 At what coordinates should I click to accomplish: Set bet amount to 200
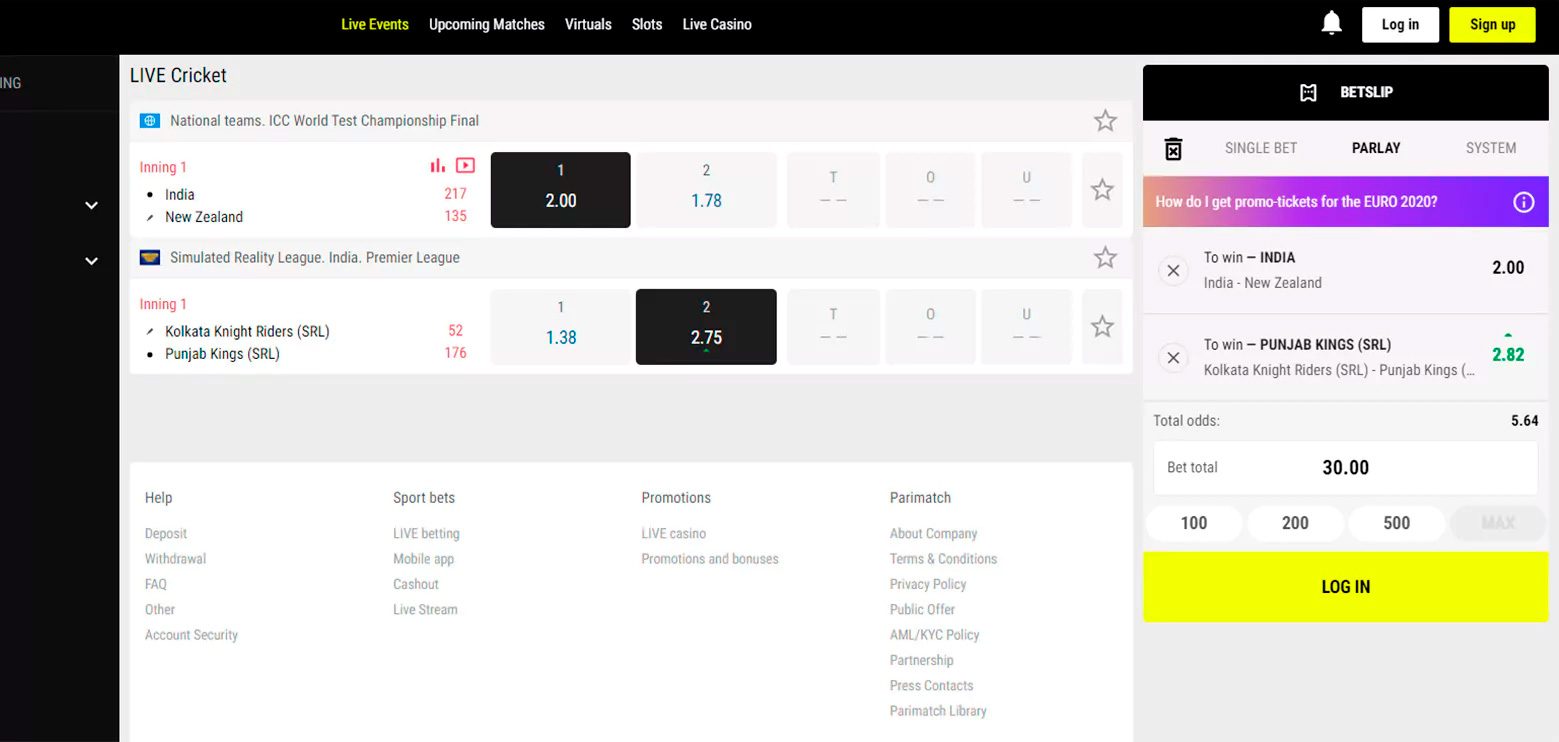pyautogui.click(x=1295, y=523)
